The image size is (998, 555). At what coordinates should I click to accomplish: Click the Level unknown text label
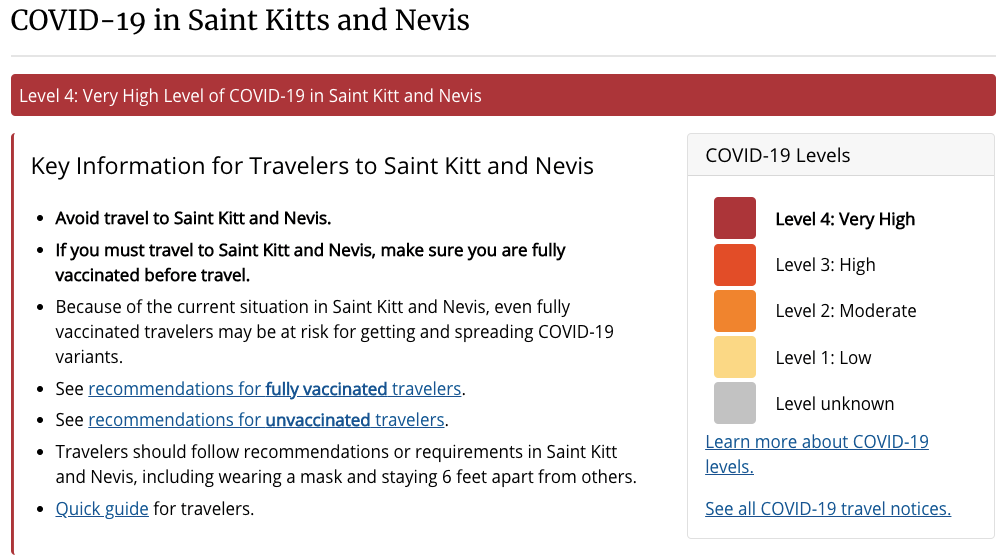[834, 404]
